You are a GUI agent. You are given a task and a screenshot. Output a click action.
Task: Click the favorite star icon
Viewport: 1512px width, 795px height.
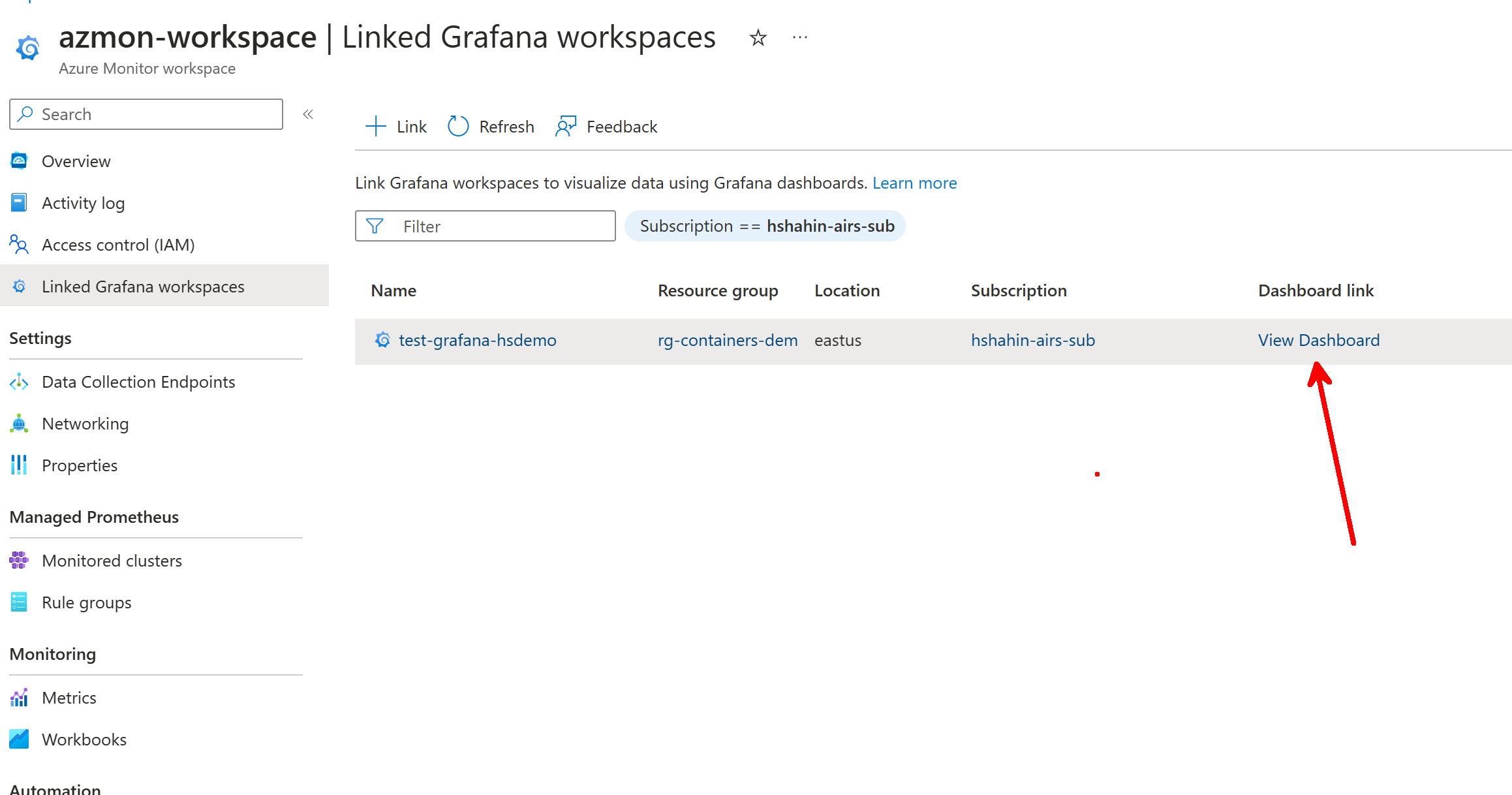(758, 38)
